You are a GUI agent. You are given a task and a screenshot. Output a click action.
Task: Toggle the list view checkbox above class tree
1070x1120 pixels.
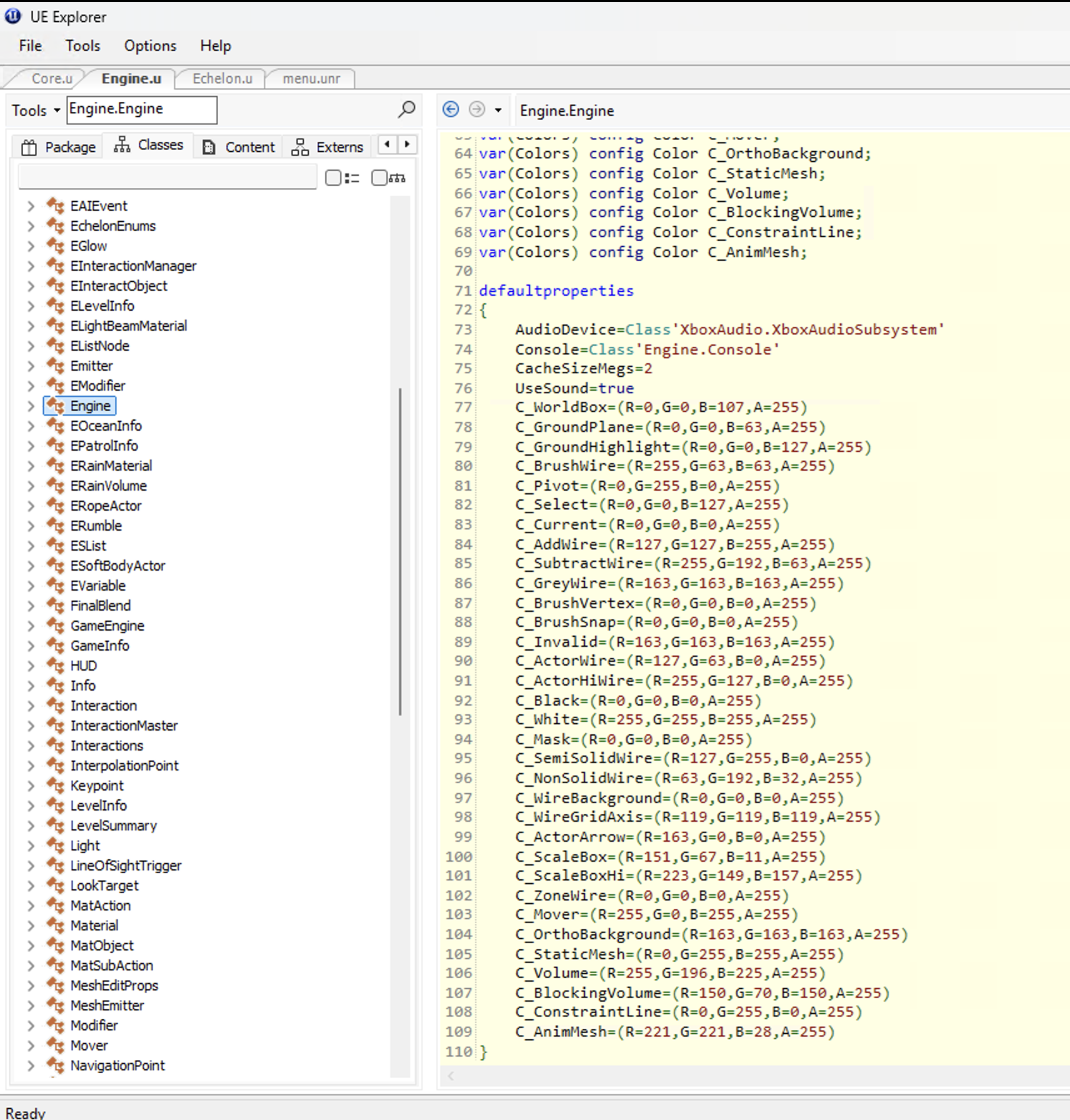coord(332,177)
